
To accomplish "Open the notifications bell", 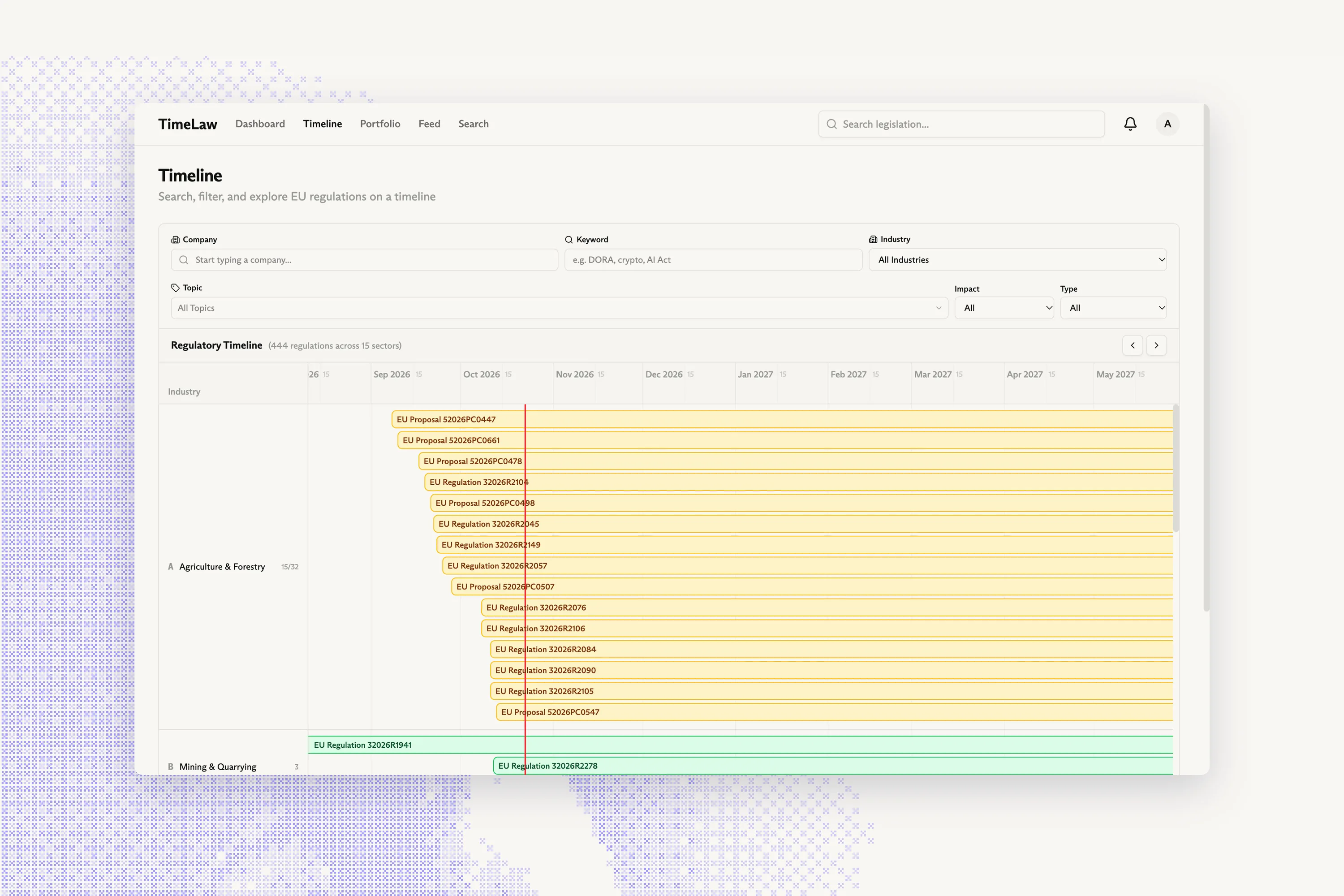I will pyautogui.click(x=1130, y=124).
